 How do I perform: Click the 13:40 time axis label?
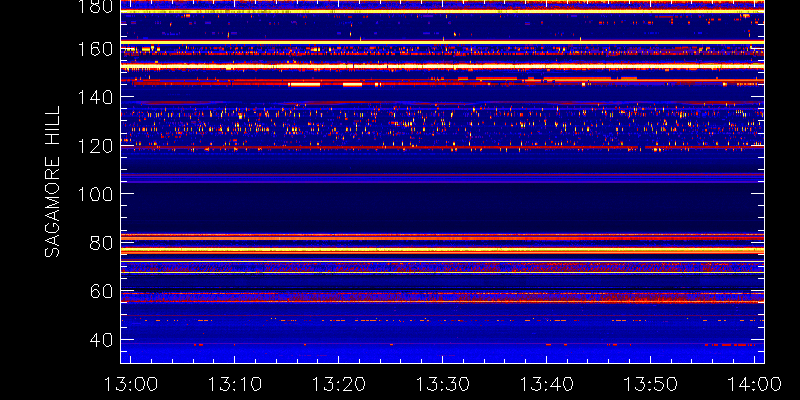tap(547, 384)
